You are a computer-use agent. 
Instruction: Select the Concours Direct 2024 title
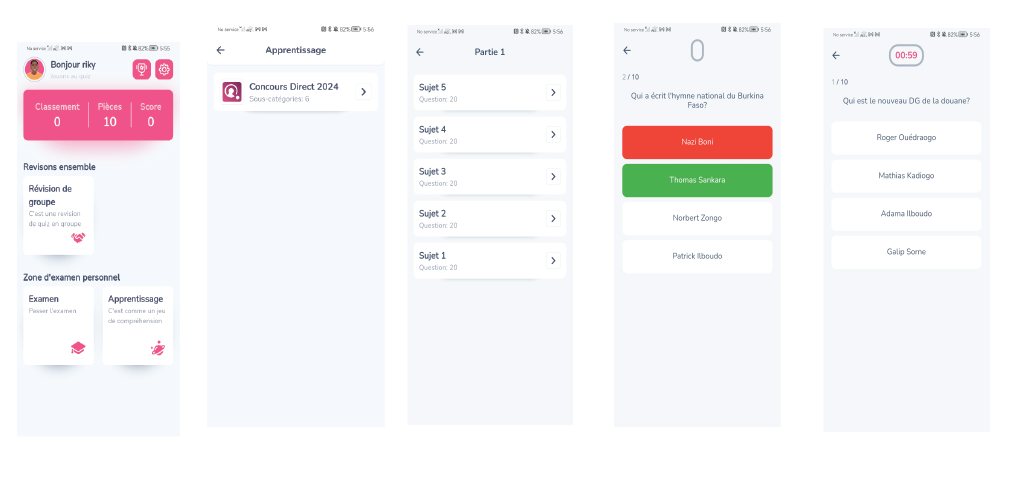[294, 86]
